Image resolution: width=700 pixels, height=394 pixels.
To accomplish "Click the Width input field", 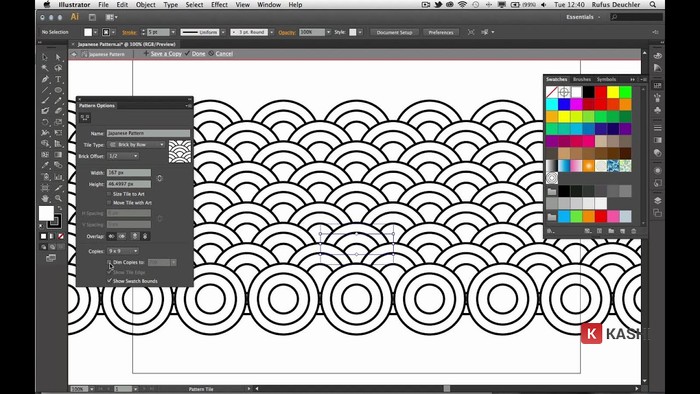I will point(129,173).
